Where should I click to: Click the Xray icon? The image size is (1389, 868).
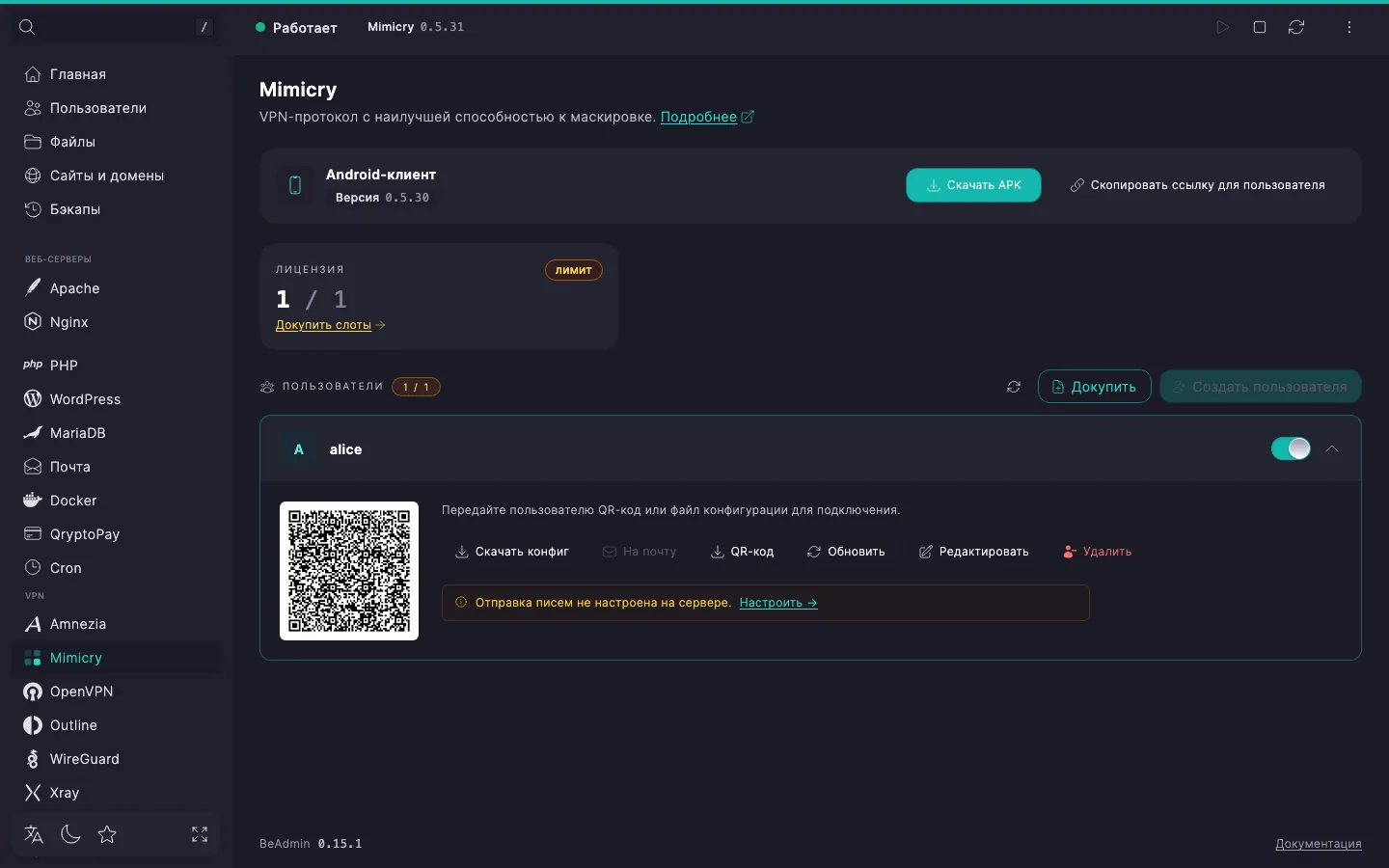[x=33, y=793]
